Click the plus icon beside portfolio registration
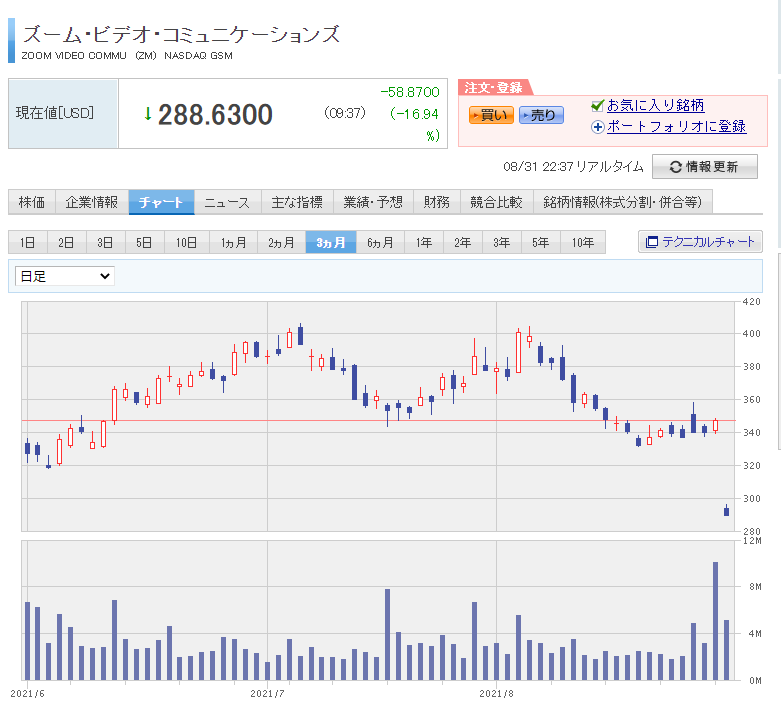Viewport: 781px width, 704px height. 598,127
